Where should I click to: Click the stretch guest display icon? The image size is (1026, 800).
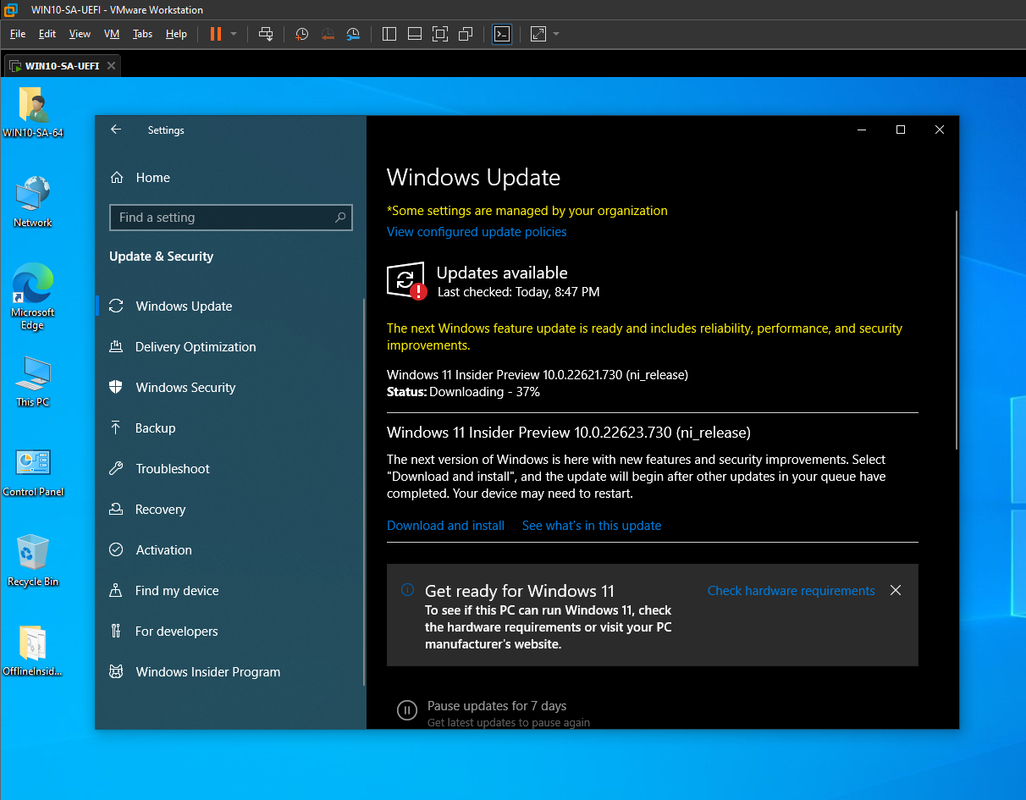click(x=538, y=34)
